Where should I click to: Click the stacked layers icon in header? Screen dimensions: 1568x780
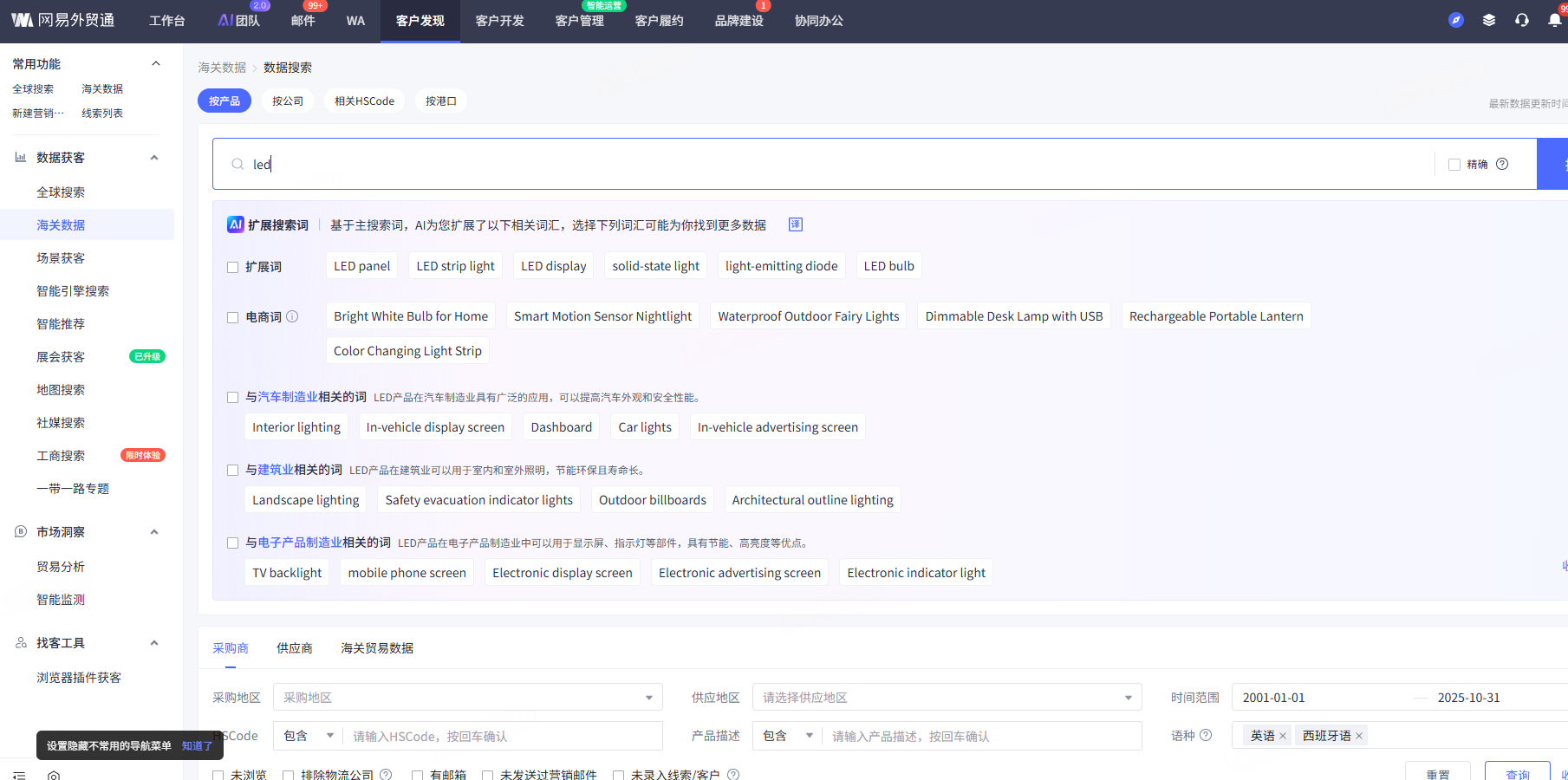[1489, 20]
